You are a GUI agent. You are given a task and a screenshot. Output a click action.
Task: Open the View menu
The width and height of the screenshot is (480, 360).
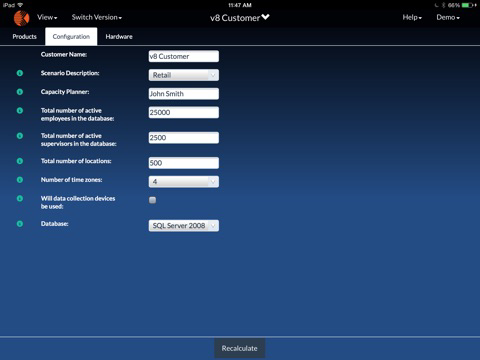click(x=47, y=17)
